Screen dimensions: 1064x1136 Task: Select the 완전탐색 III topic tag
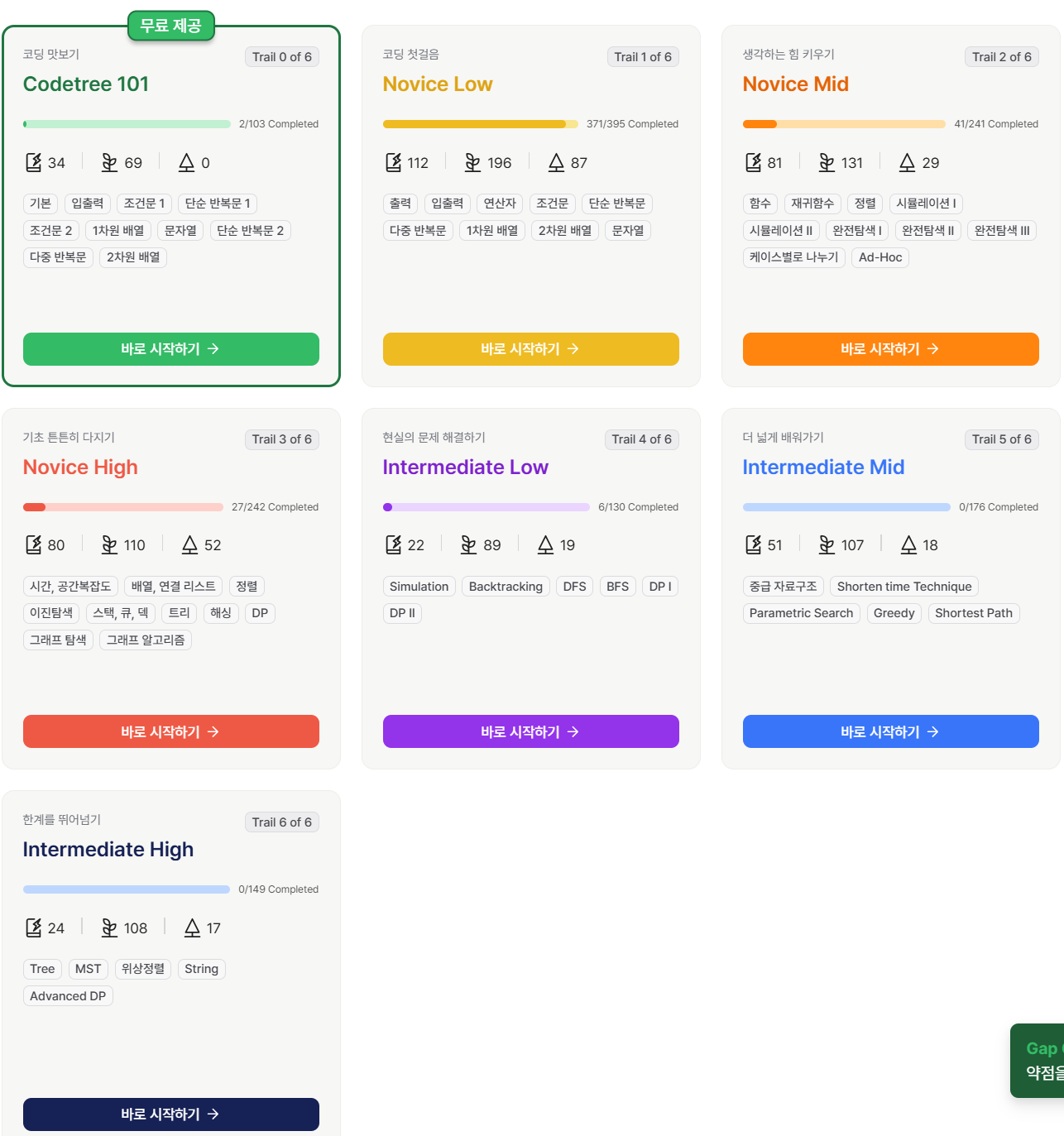point(1002,231)
